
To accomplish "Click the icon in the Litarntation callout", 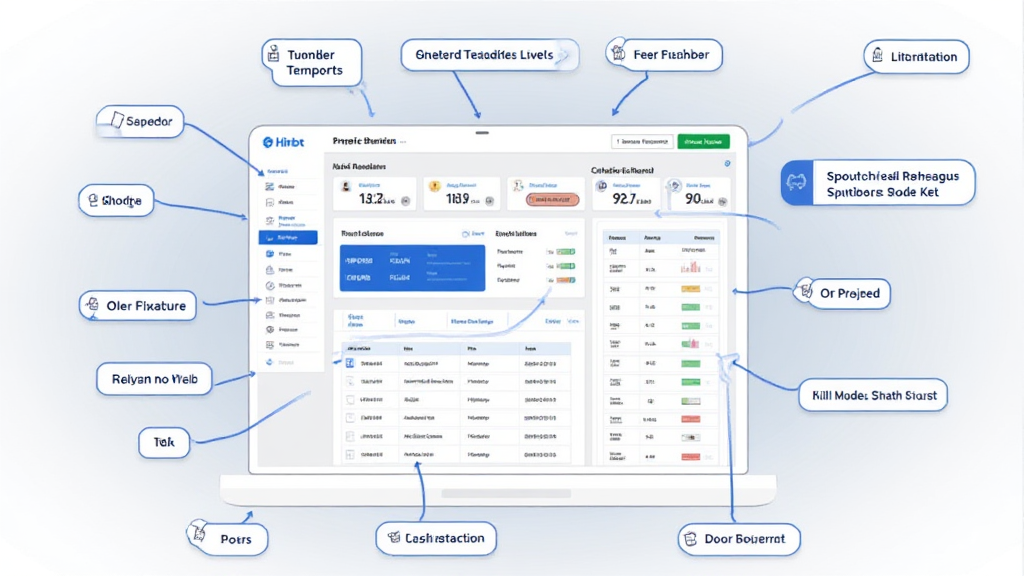I will (877, 56).
